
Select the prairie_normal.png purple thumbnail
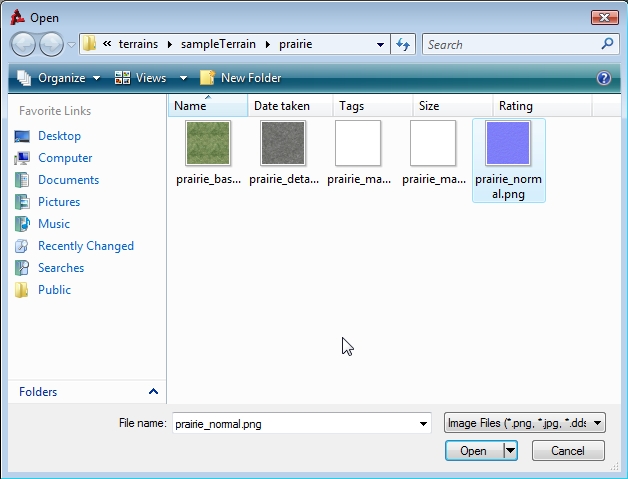tap(508, 144)
